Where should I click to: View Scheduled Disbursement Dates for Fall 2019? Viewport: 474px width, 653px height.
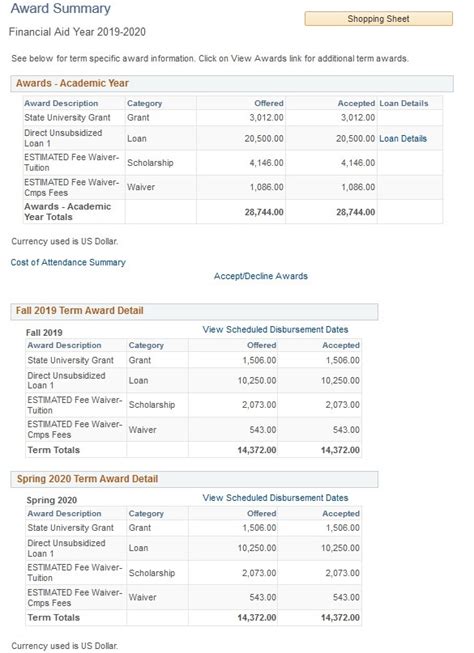[x=275, y=329]
